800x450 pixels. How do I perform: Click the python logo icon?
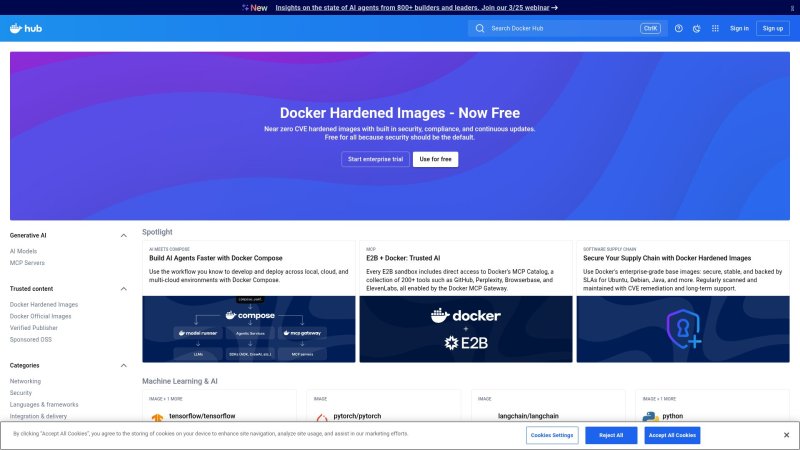pyautogui.click(x=651, y=417)
